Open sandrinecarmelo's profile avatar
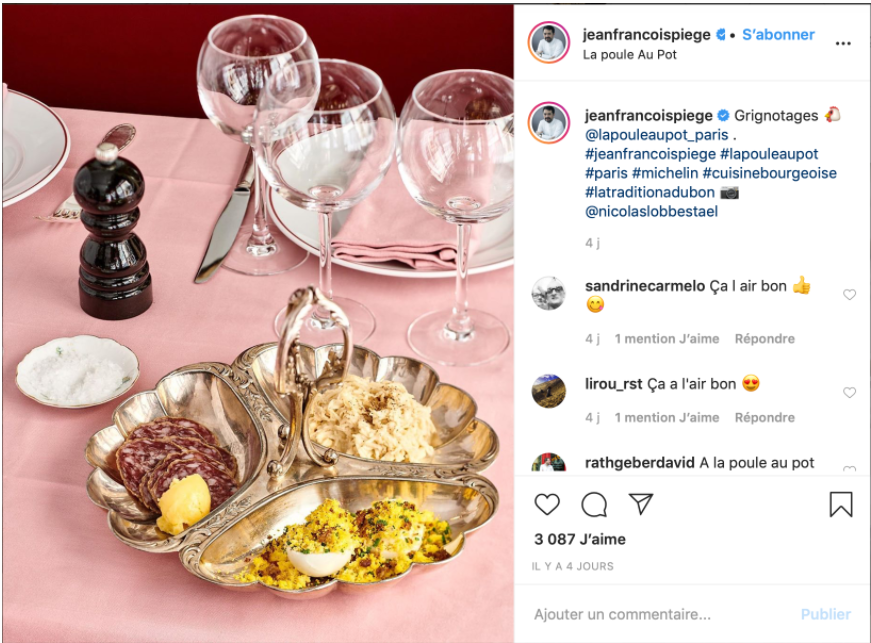The width and height of the screenshot is (871, 643). (x=548, y=293)
